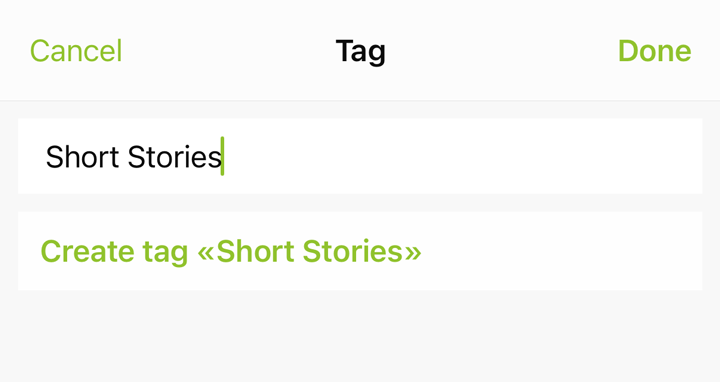Click the quoted «Short Stories» suggestion text
The height and width of the screenshot is (382, 720).
coord(309,251)
